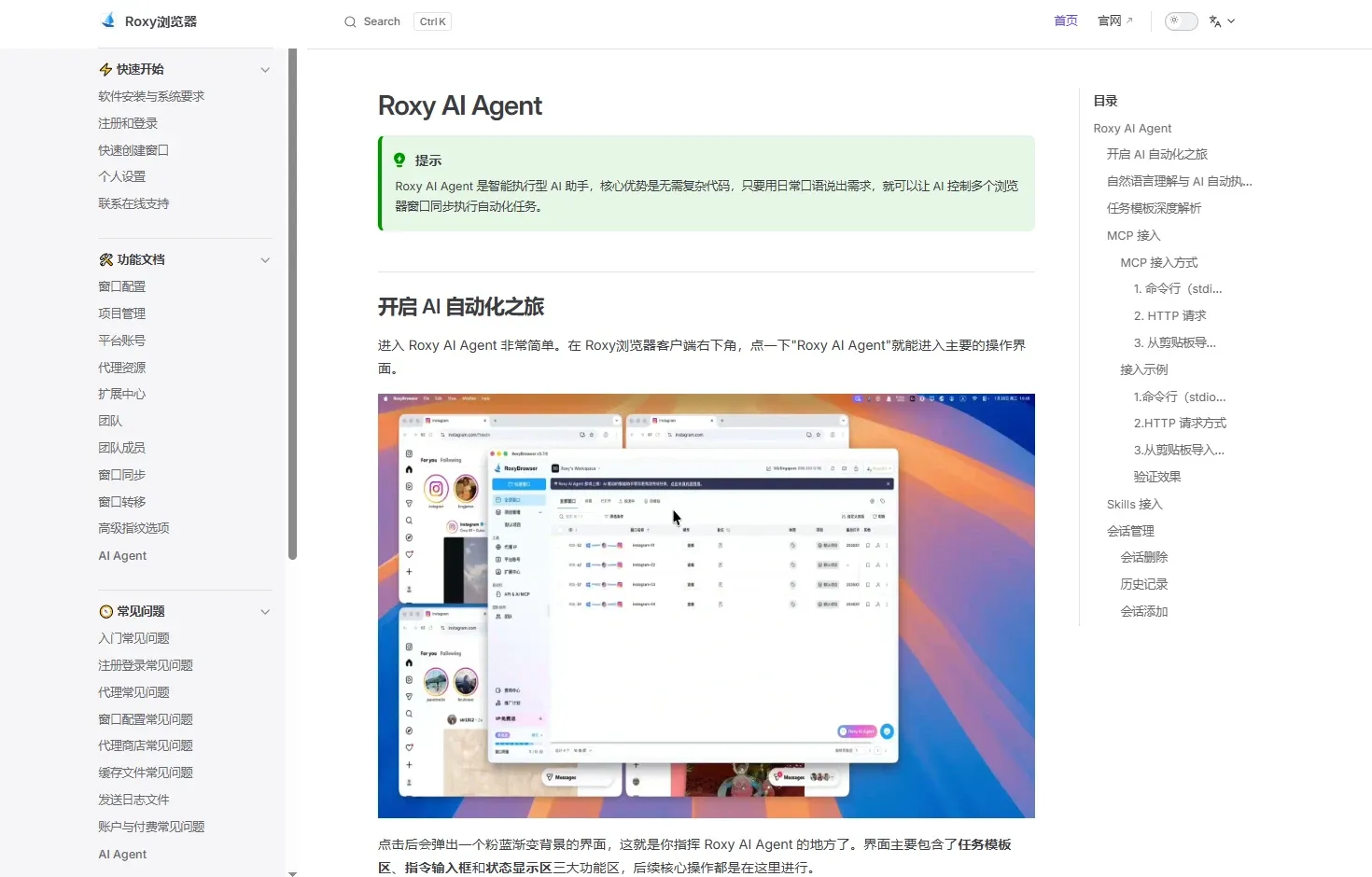
Task: Jump to 开启 AI 自动化之旅 in 目录
Action: point(1157,154)
